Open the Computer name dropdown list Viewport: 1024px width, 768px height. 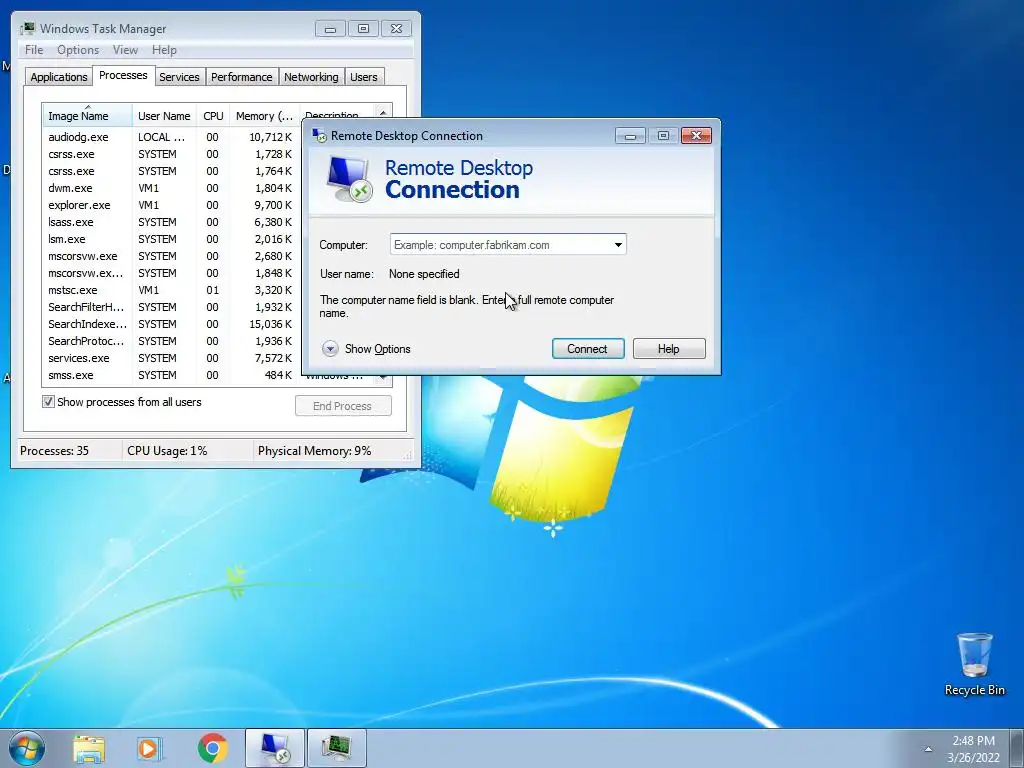coord(618,245)
